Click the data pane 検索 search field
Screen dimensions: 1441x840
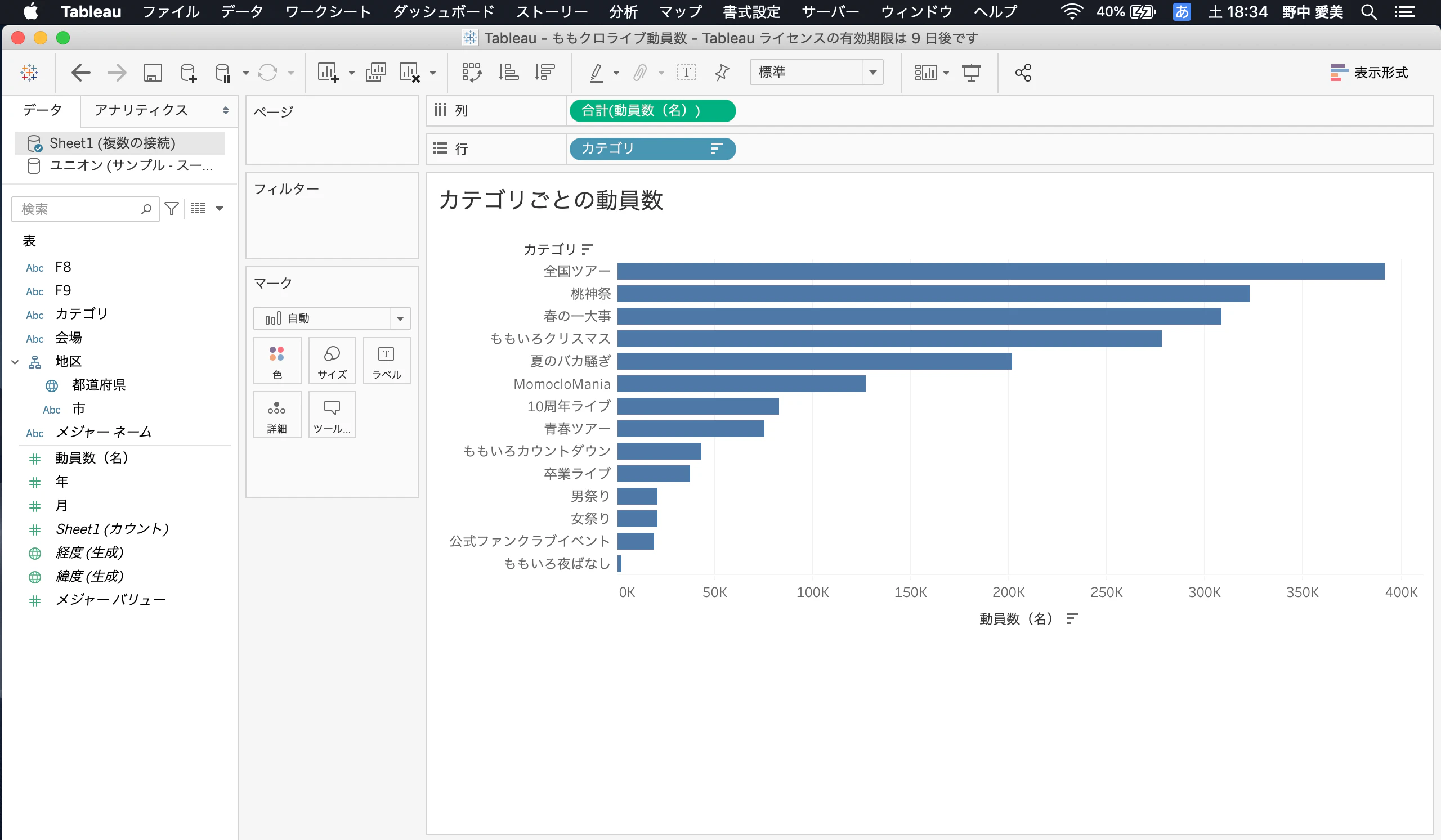coord(85,209)
